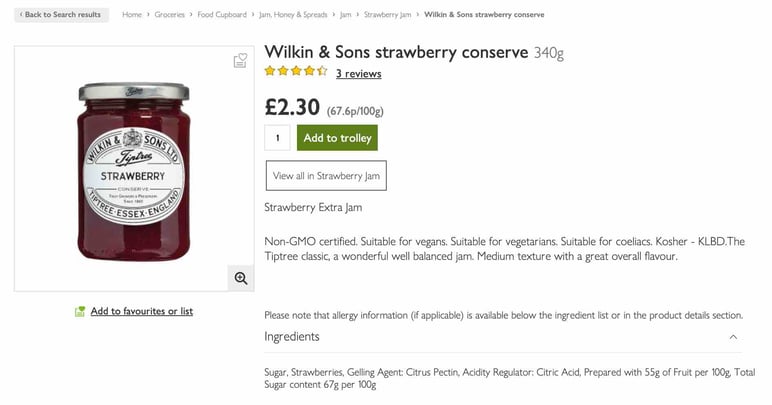
Task: Navigate to Food Cupboard breadcrumb
Action: tap(222, 15)
